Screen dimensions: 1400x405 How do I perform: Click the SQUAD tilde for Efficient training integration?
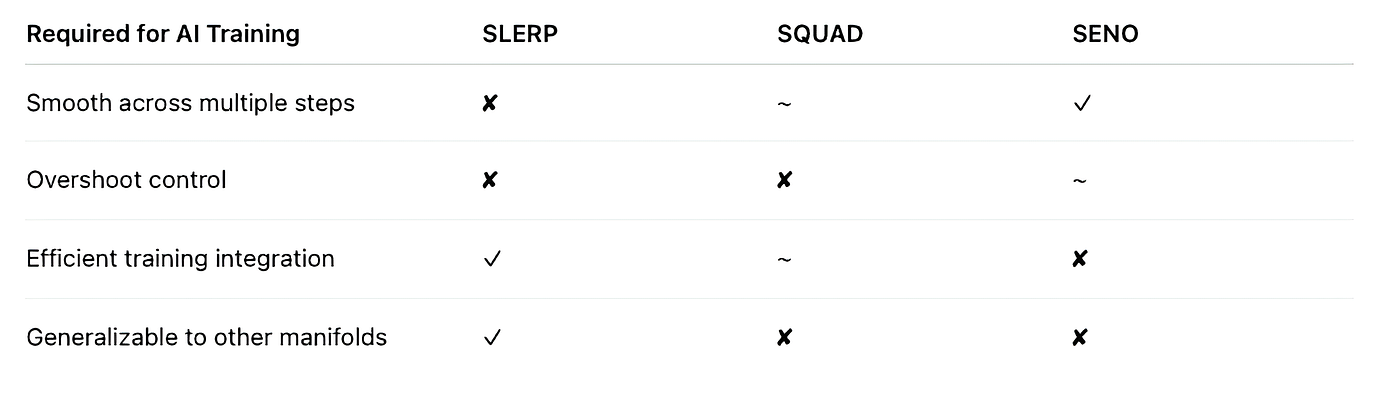coord(784,260)
